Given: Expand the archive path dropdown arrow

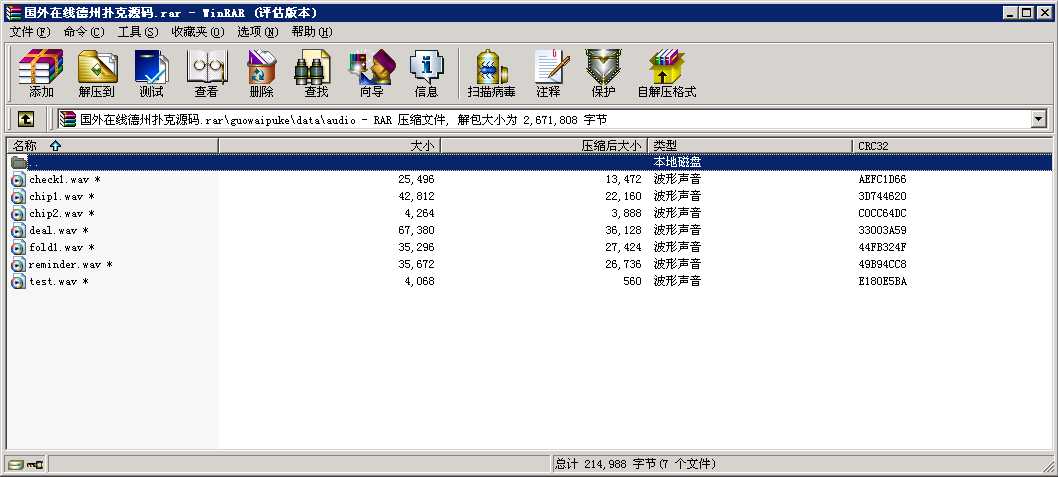Looking at the screenshot, I should [x=1039, y=119].
